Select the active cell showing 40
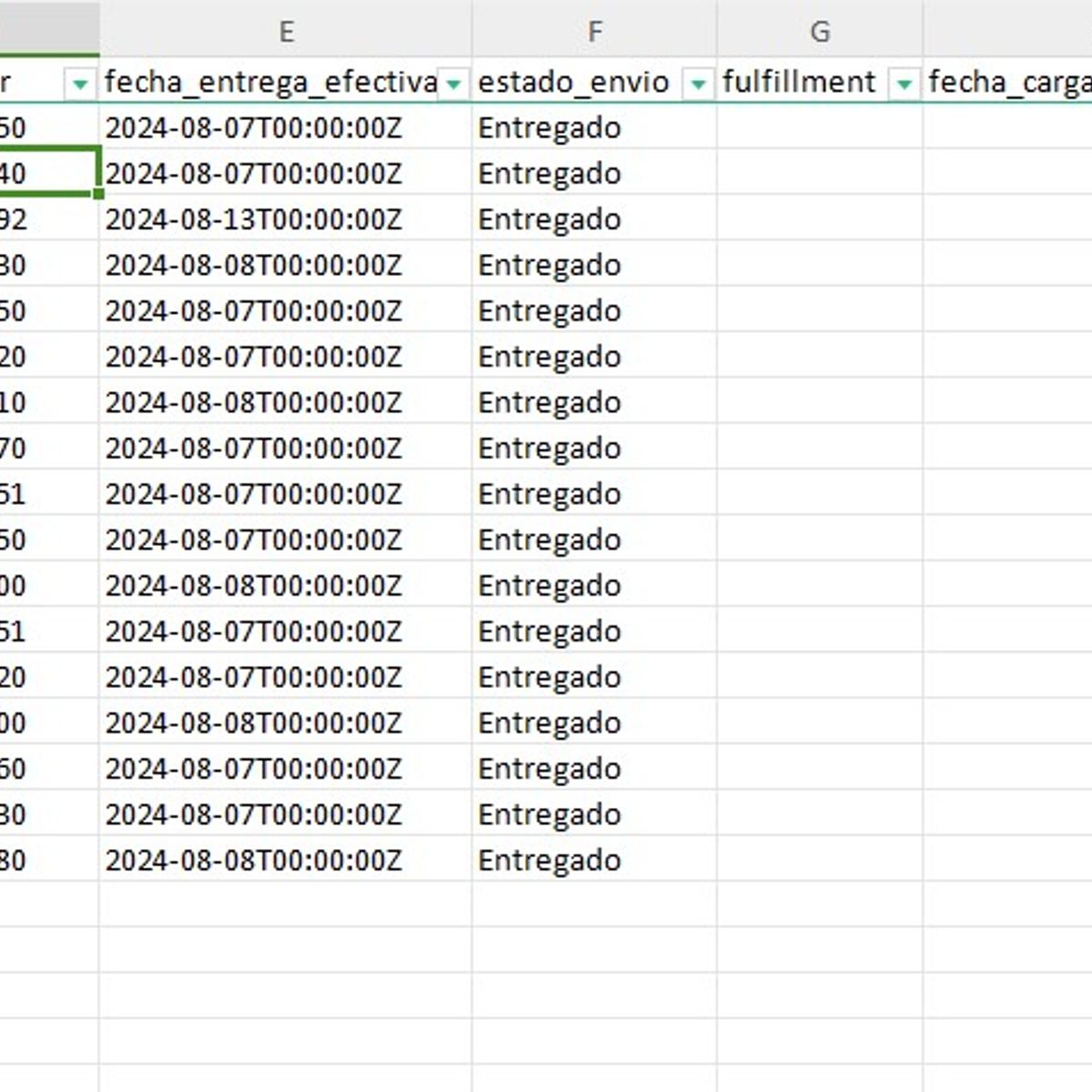The width and height of the screenshot is (1092, 1092). click(49, 173)
